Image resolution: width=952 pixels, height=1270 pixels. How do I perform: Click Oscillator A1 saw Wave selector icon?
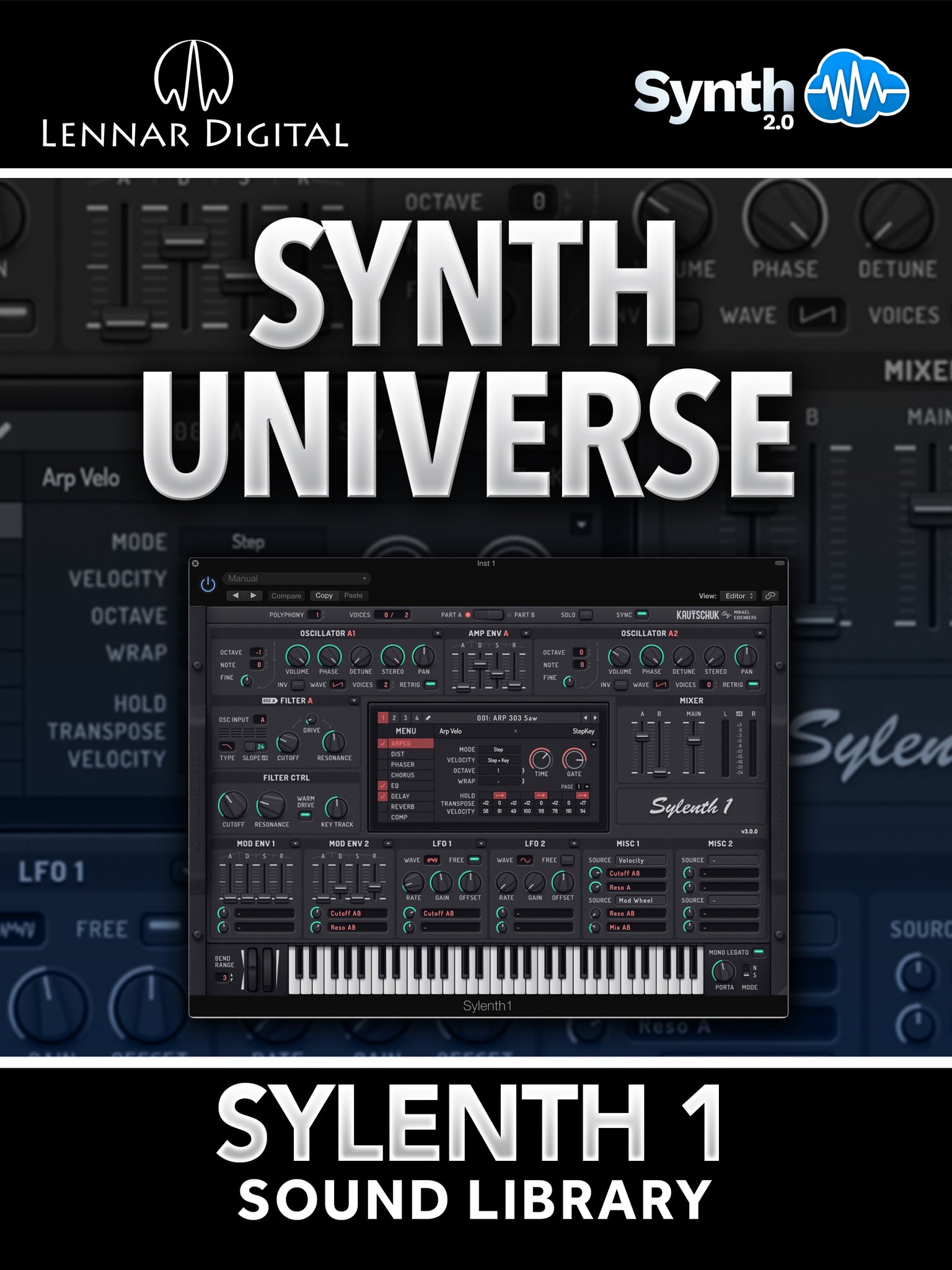[x=338, y=685]
